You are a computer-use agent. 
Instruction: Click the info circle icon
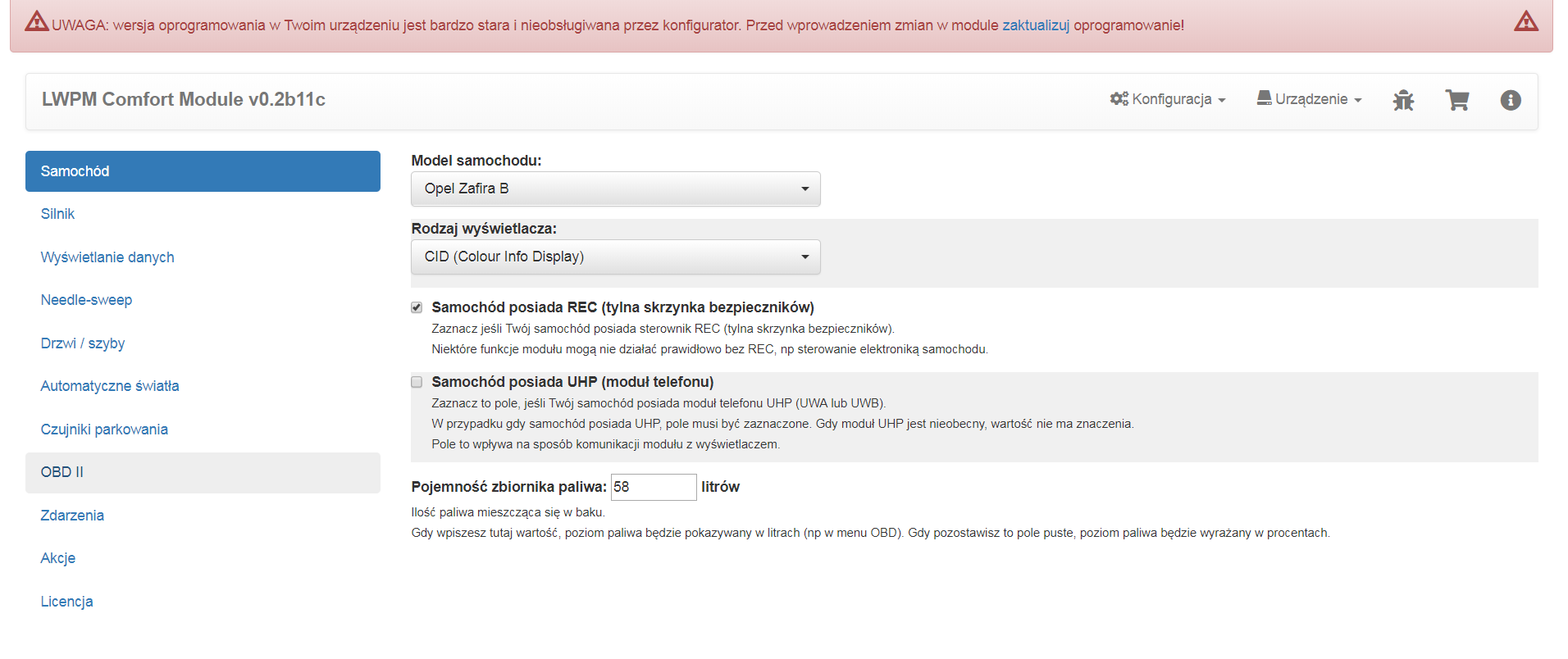1510,100
